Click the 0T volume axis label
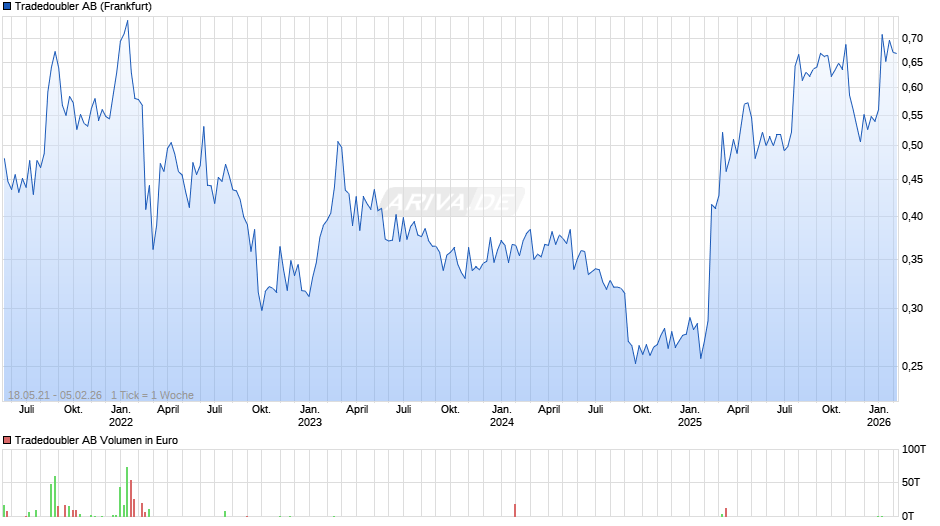Viewport: 940px width, 526px height. (908, 516)
